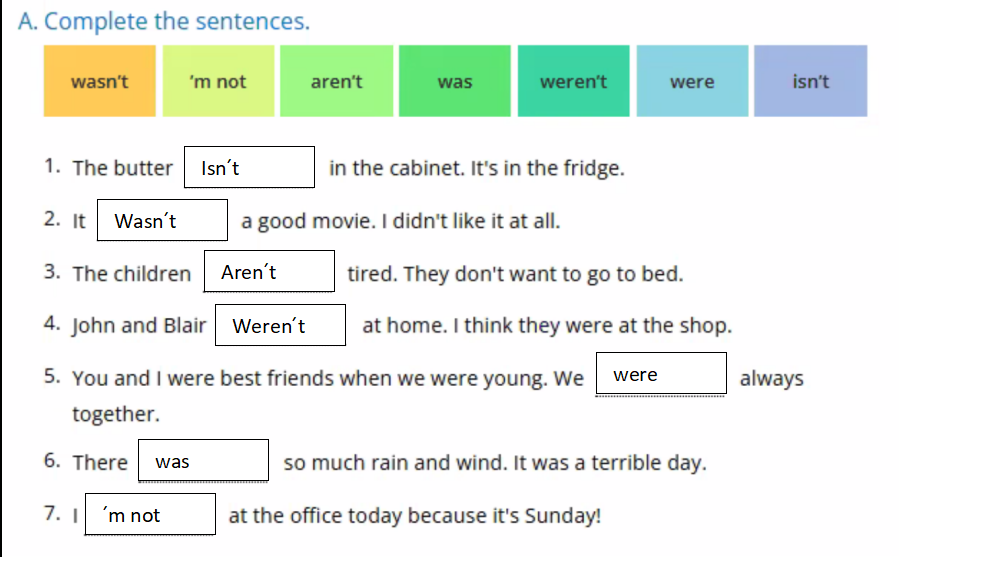
Task: Pick the teal "weren't" word tile
Action: [x=573, y=82]
